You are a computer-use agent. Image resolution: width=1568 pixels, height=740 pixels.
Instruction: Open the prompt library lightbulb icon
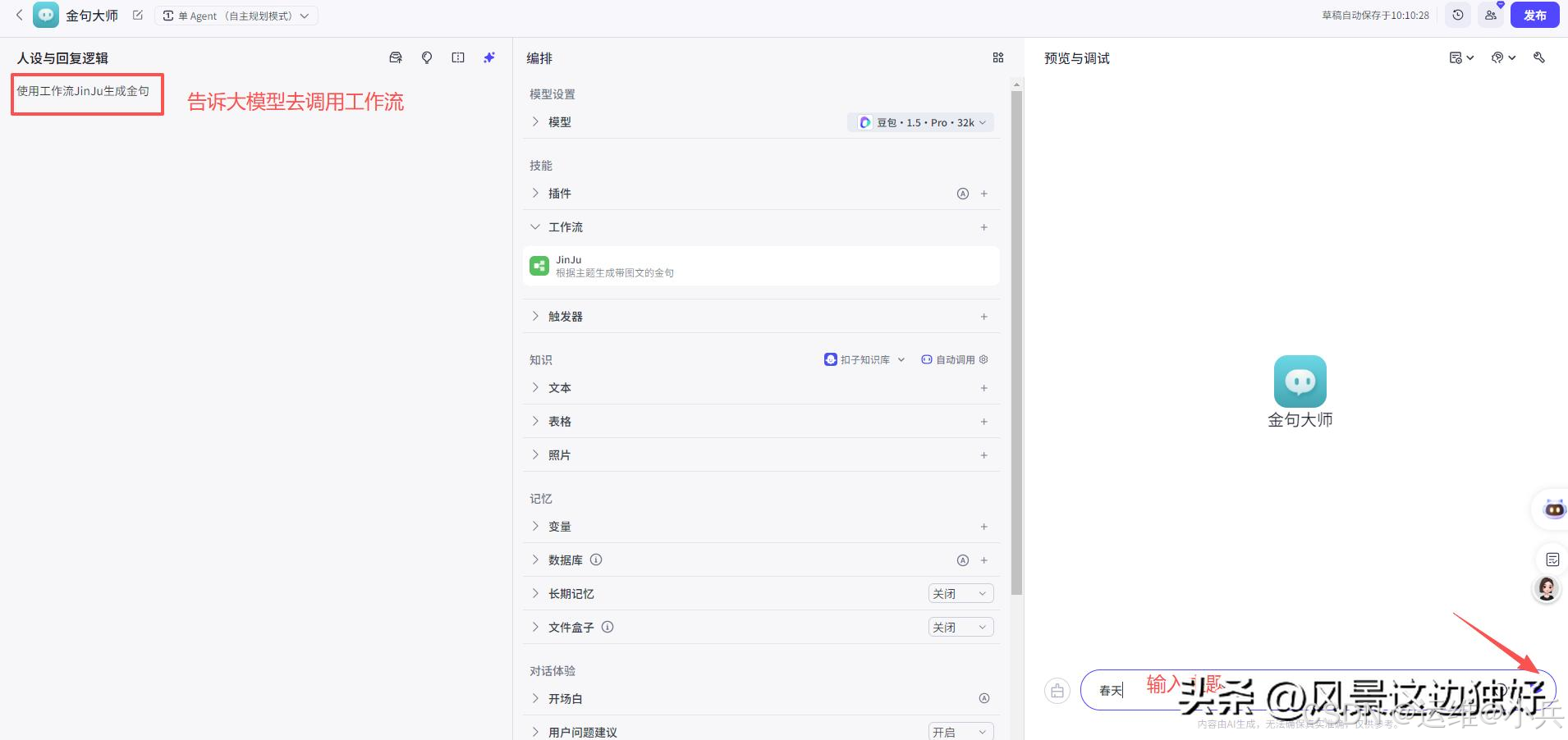(x=426, y=57)
